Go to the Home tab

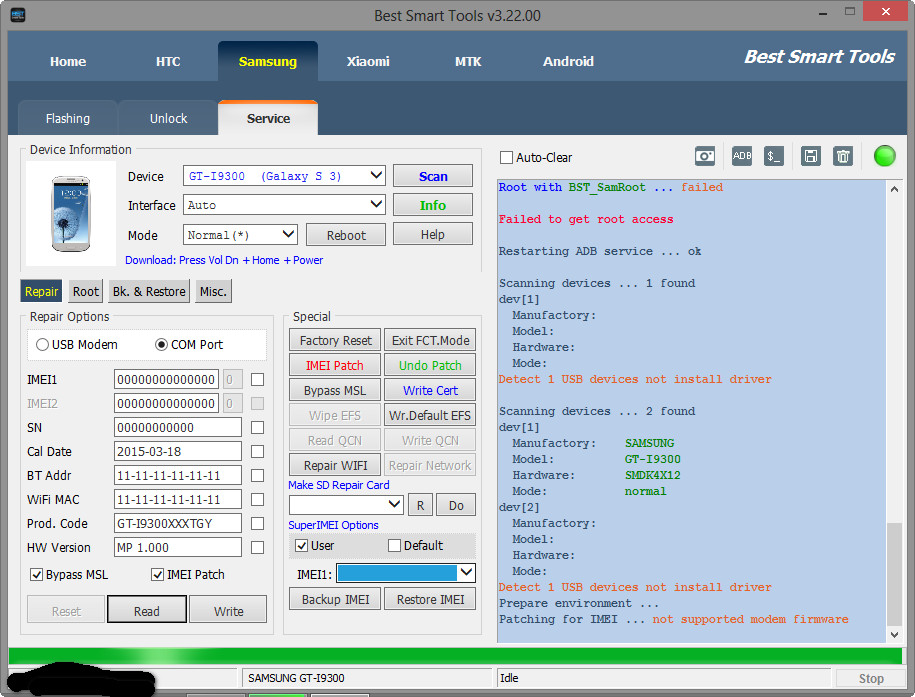68,61
